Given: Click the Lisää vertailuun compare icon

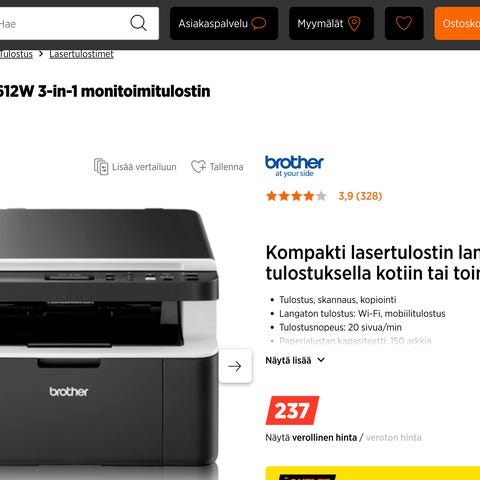Looking at the screenshot, I should [101, 167].
